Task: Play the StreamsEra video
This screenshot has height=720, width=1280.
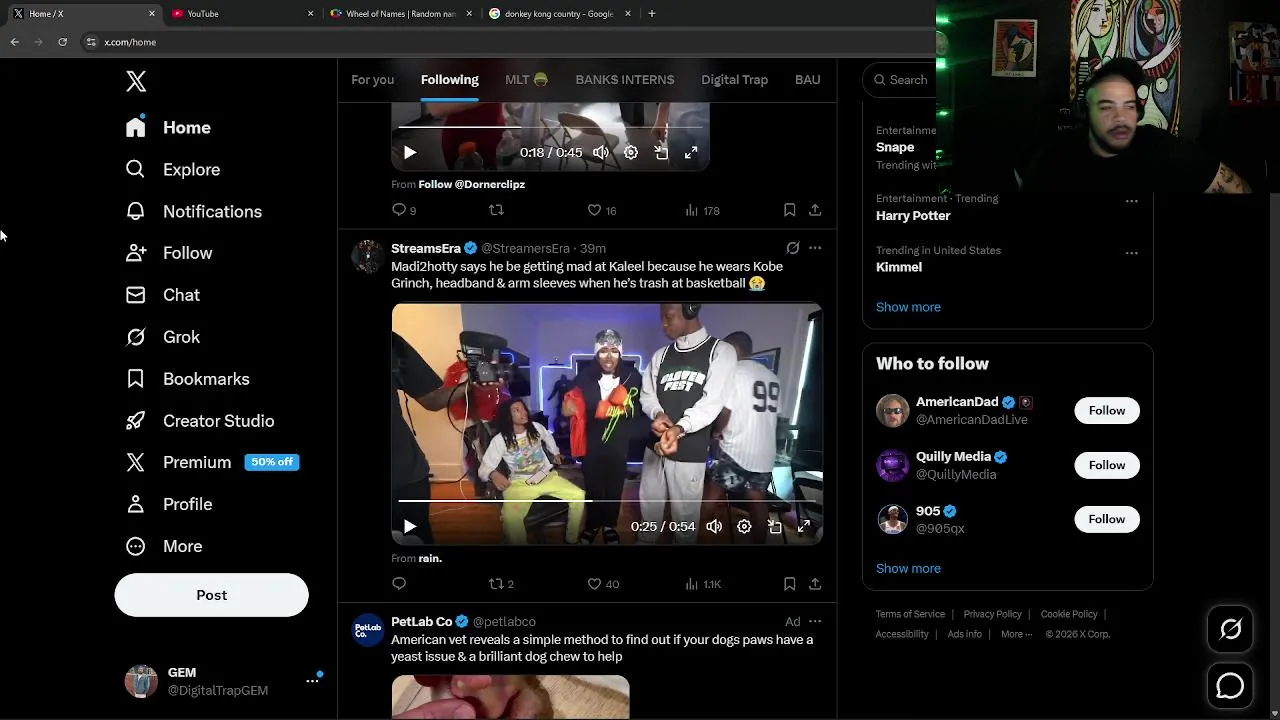Action: pyautogui.click(x=410, y=526)
